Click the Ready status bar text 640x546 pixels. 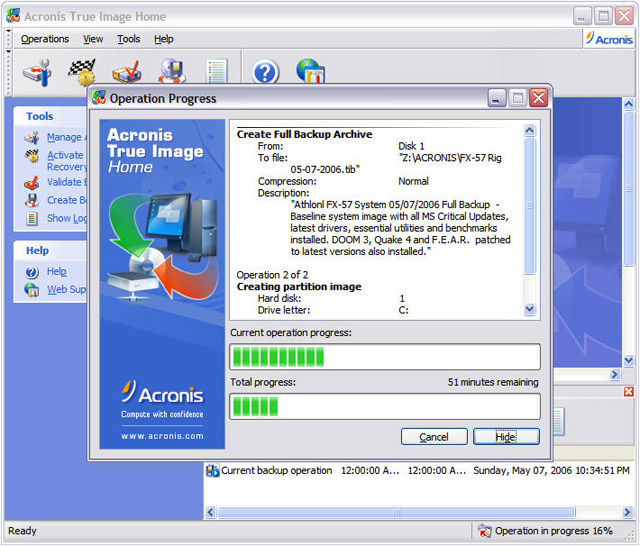pos(22,531)
